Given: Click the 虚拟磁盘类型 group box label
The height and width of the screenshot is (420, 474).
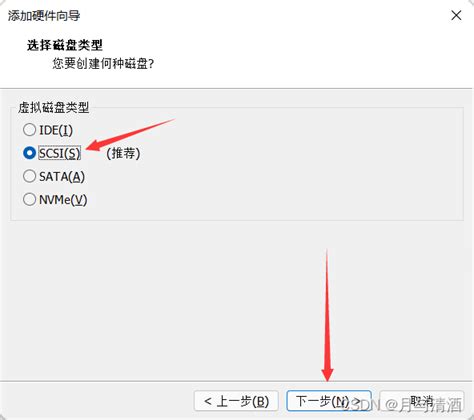Looking at the screenshot, I should coord(54,107).
